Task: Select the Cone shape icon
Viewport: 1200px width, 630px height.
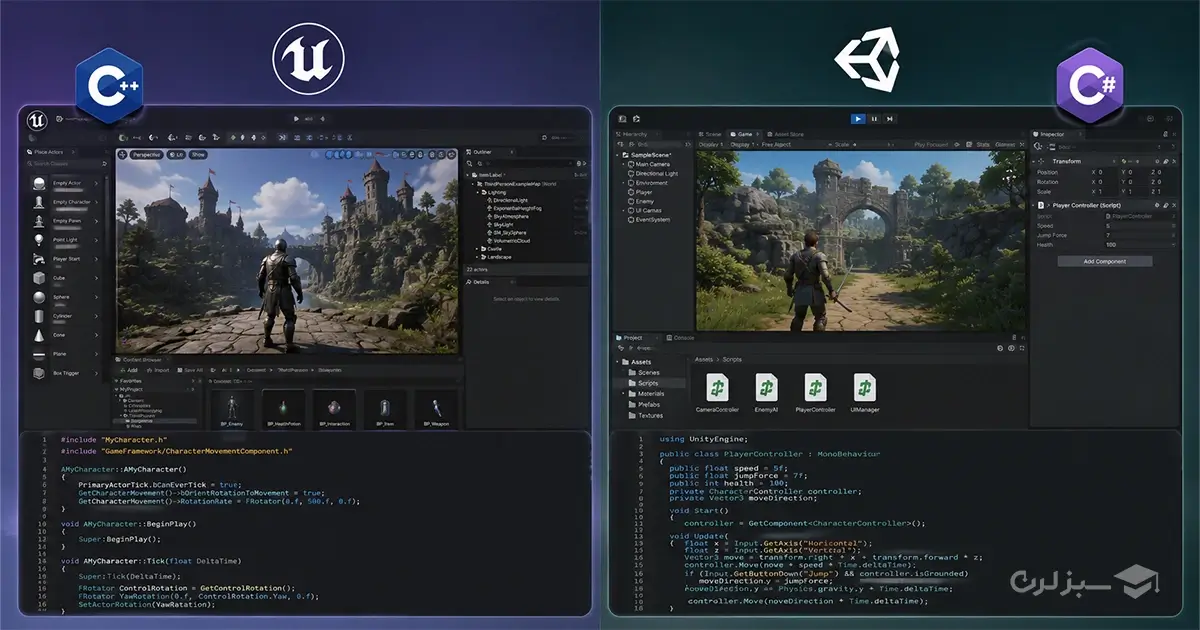Action: point(39,335)
